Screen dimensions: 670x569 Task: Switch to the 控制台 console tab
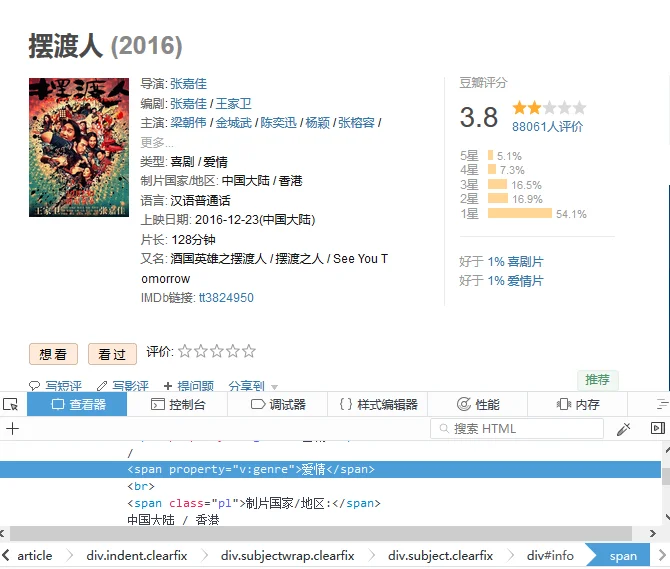(x=177, y=404)
